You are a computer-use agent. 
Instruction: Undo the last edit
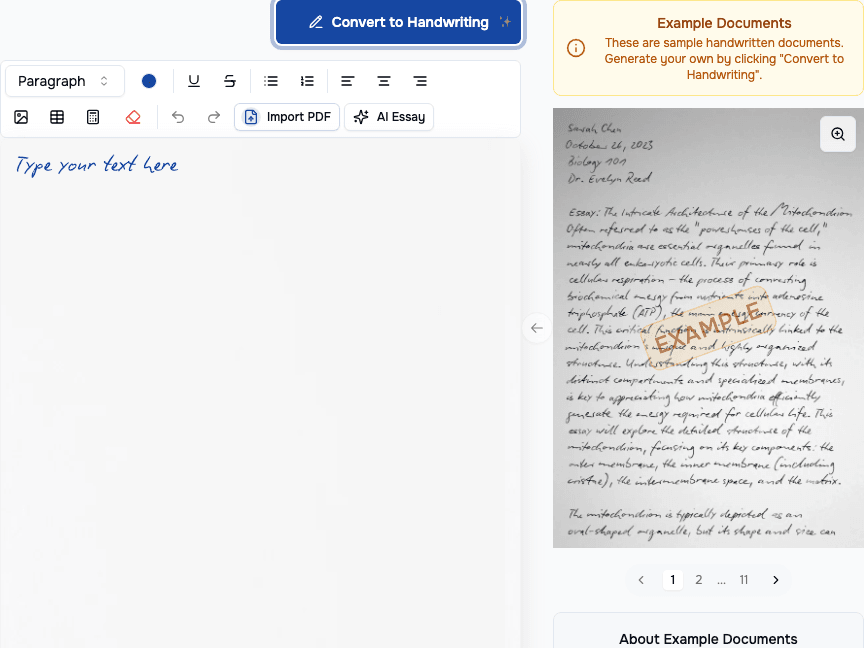(177, 117)
